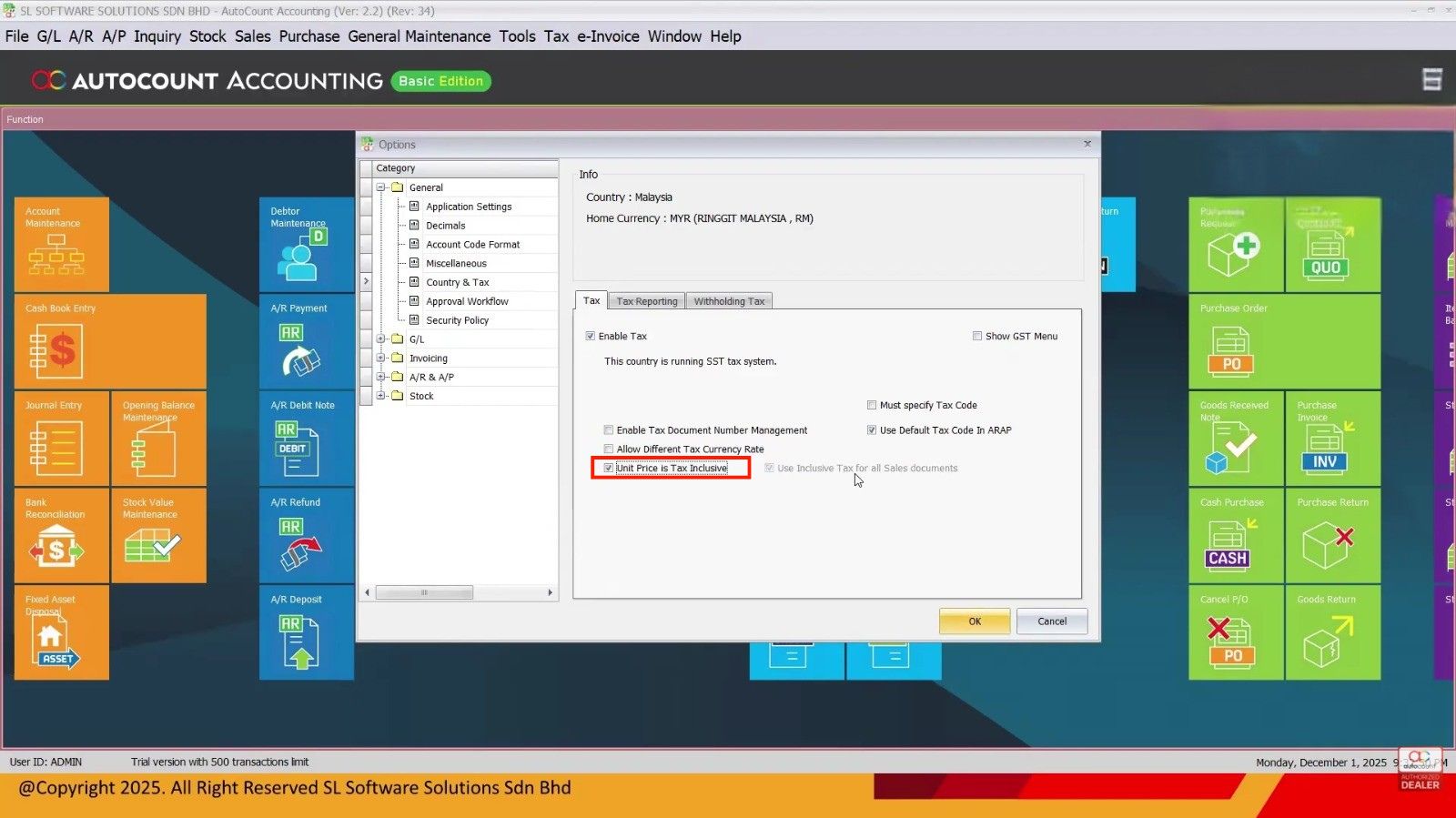Open the Cash Purchase tile

pyautogui.click(x=1236, y=536)
